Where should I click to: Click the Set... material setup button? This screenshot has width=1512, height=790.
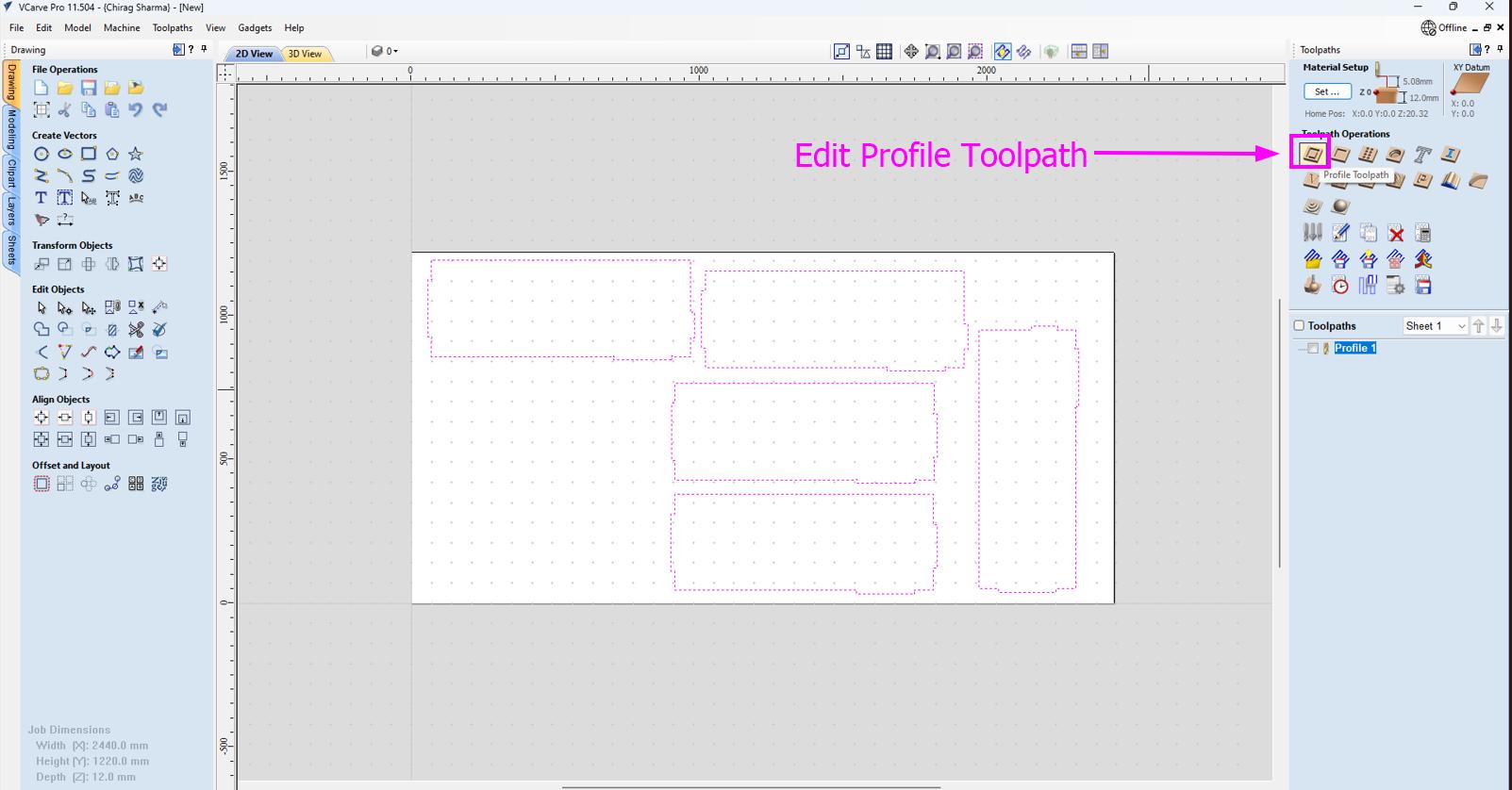tap(1327, 91)
